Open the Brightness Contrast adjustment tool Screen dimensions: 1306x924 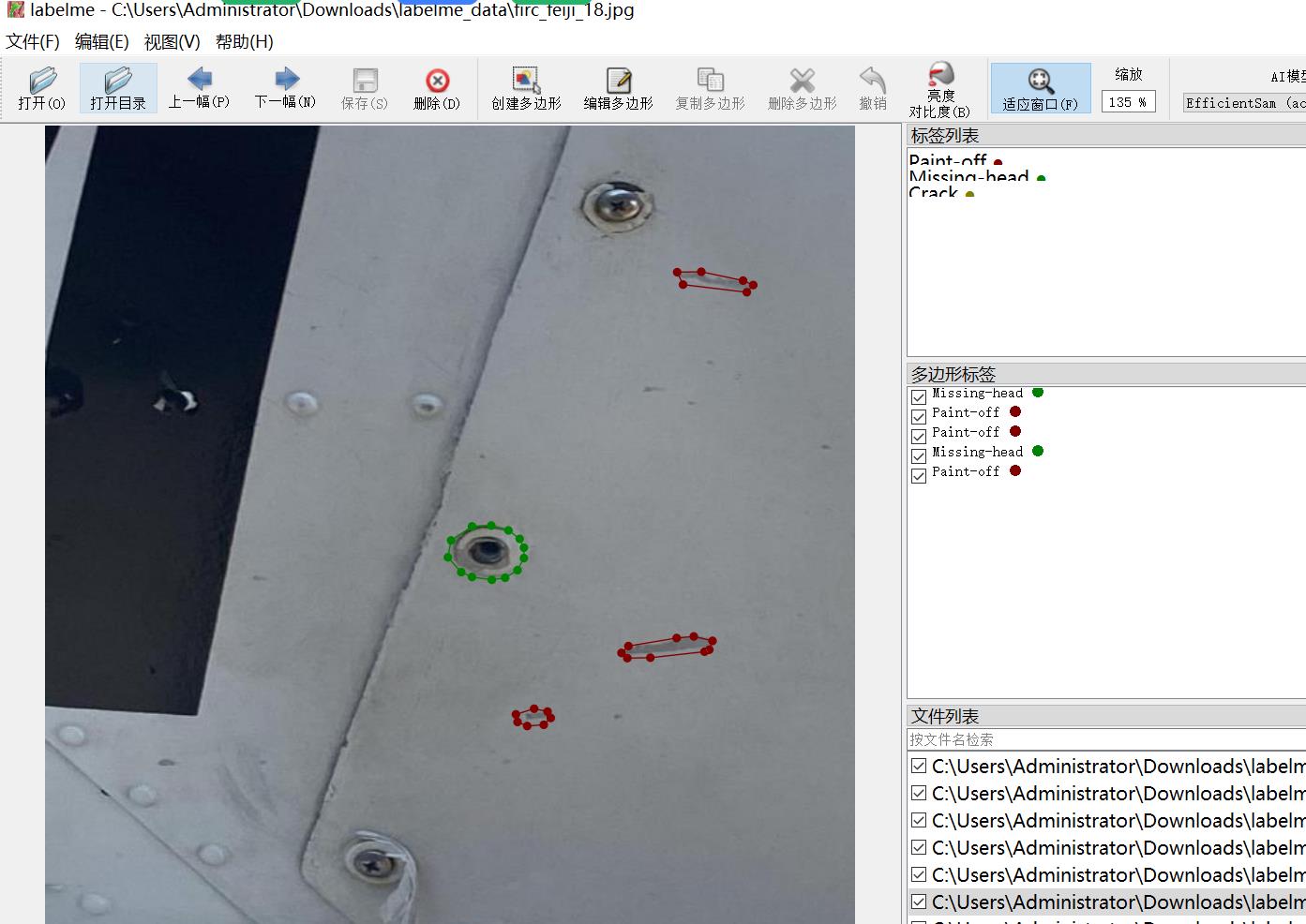pyautogui.click(x=939, y=89)
